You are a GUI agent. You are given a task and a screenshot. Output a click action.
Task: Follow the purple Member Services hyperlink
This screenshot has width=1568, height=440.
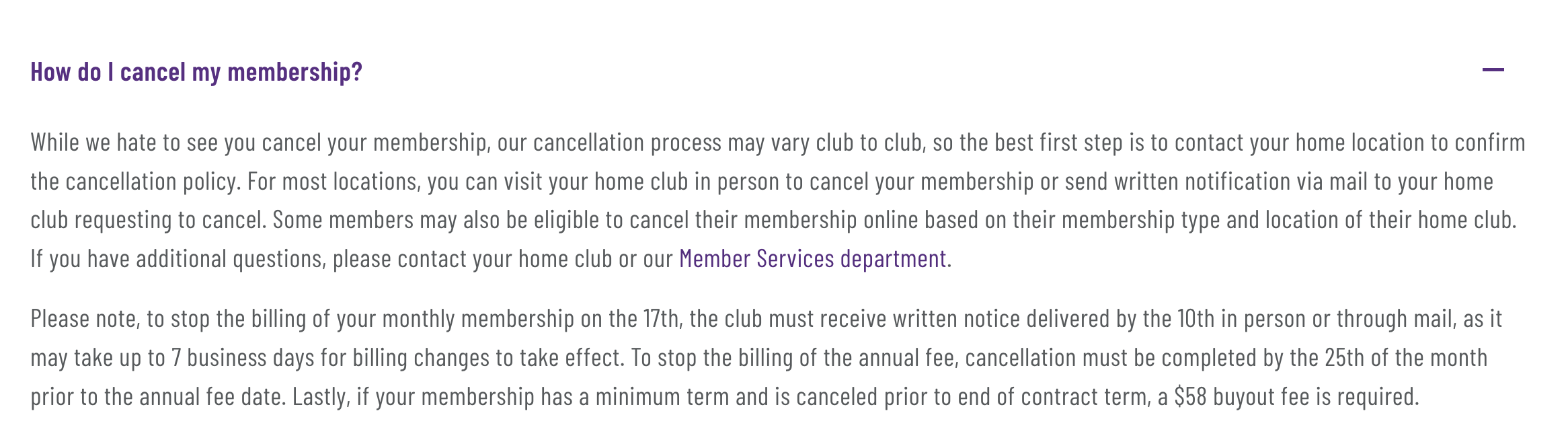point(812,256)
